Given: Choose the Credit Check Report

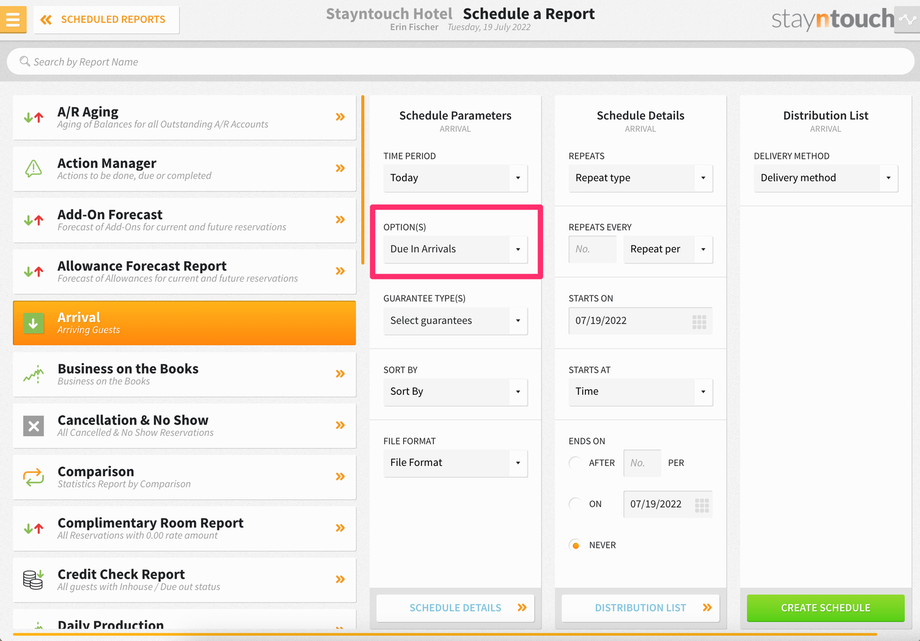Looking at the screenshot, I should 184,579.
